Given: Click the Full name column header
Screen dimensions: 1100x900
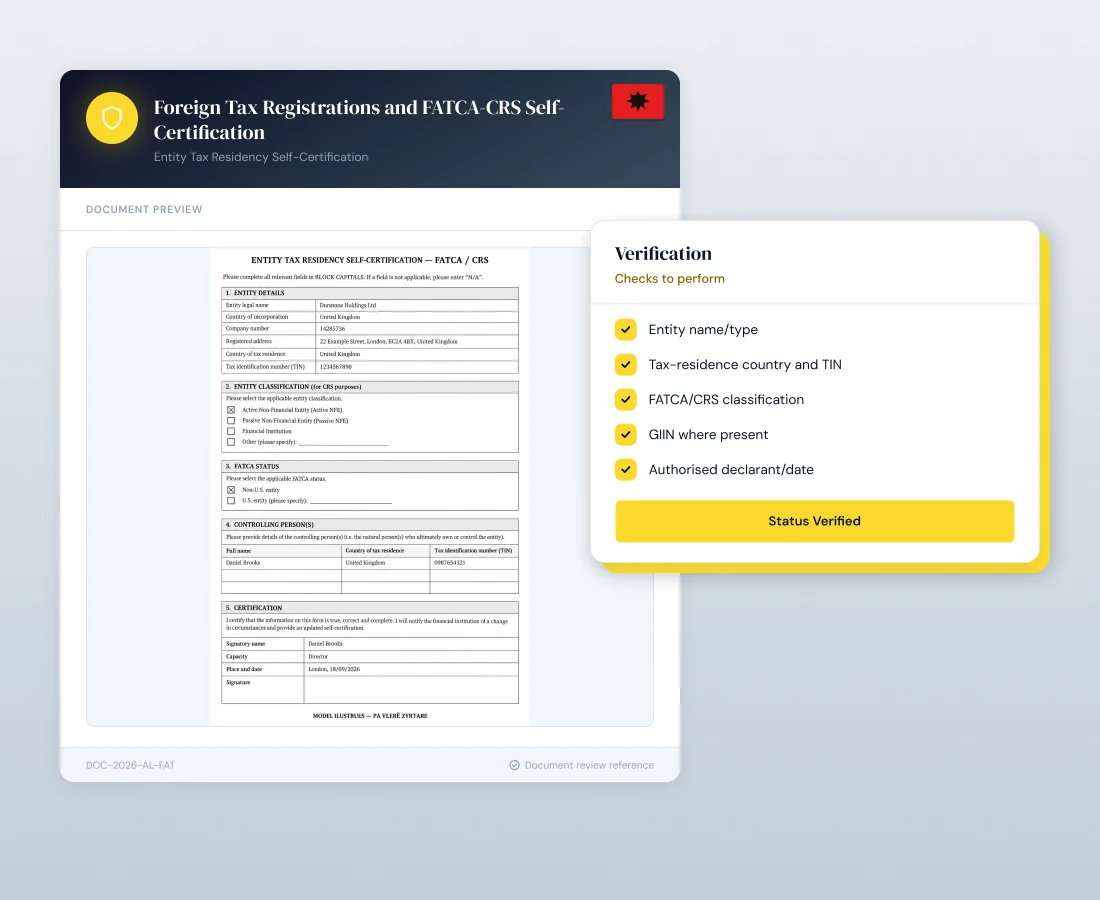Looking at the screenshot, I should pos(239,551).
